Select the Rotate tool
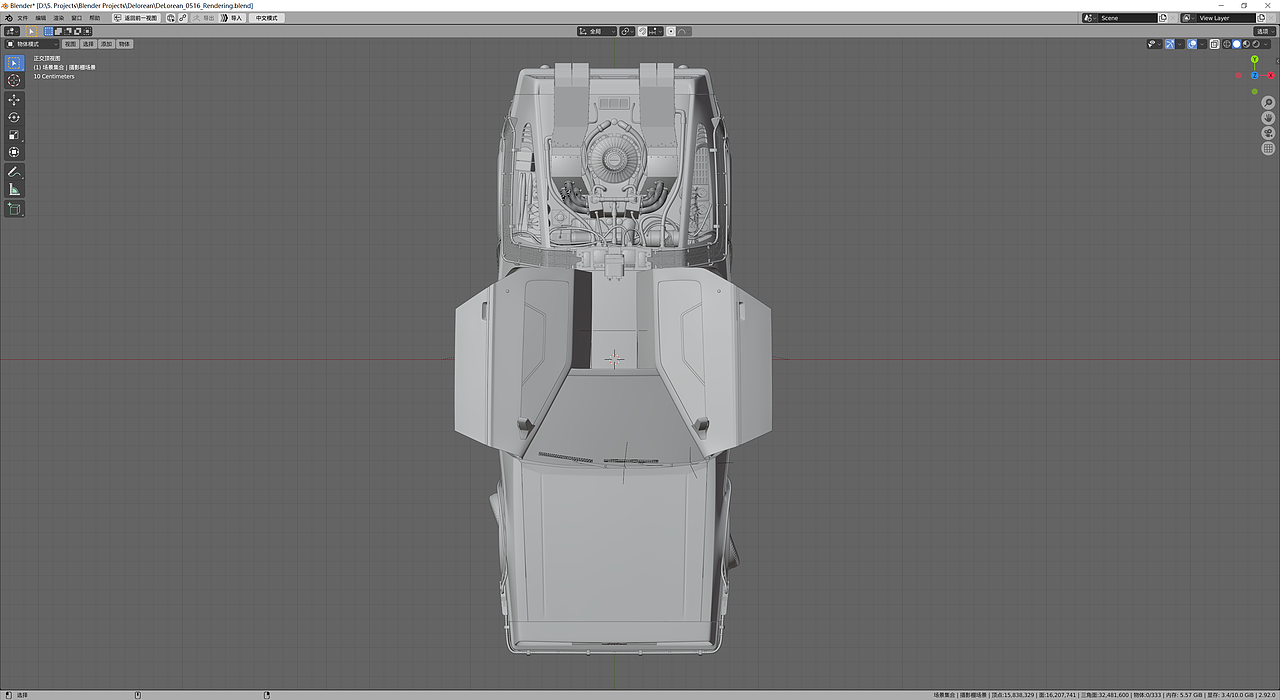 13,116
